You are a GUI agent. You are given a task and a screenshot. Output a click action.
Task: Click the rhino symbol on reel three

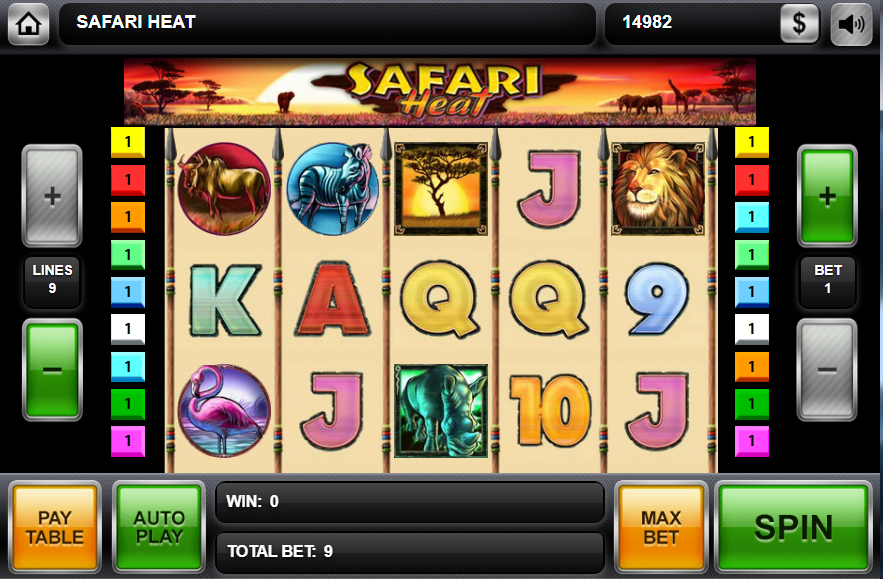(x=440, y=411)
